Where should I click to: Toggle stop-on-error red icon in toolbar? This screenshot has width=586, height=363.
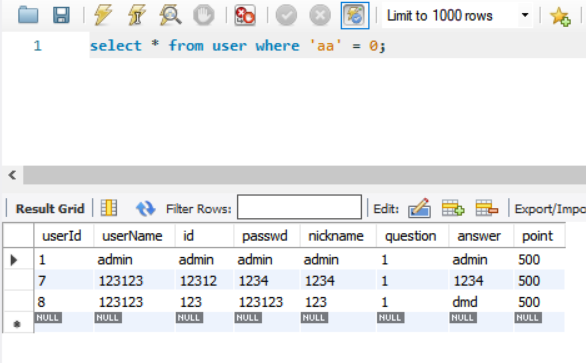tap(245, 15)
